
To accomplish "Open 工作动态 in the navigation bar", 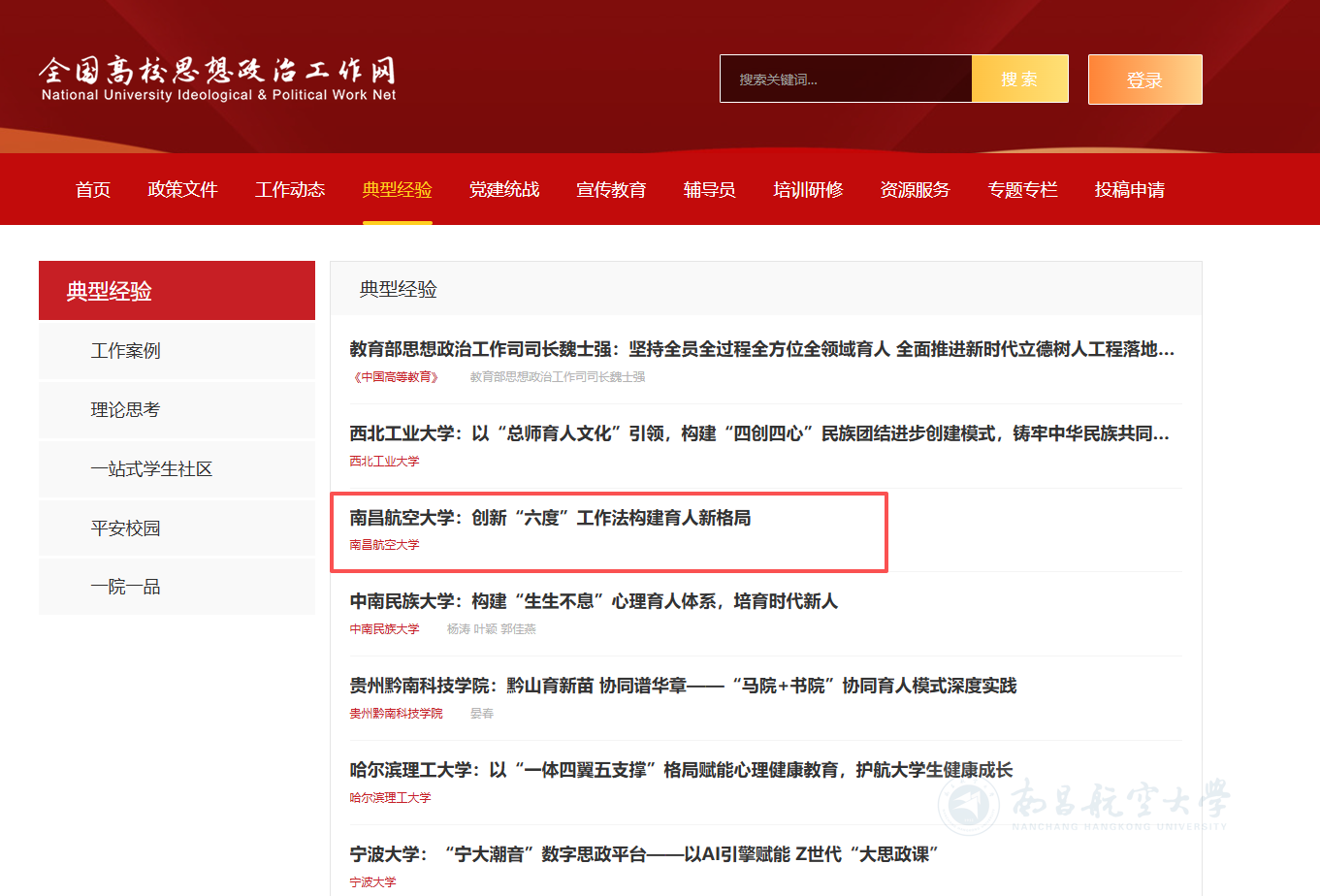I will click(290, 190).
